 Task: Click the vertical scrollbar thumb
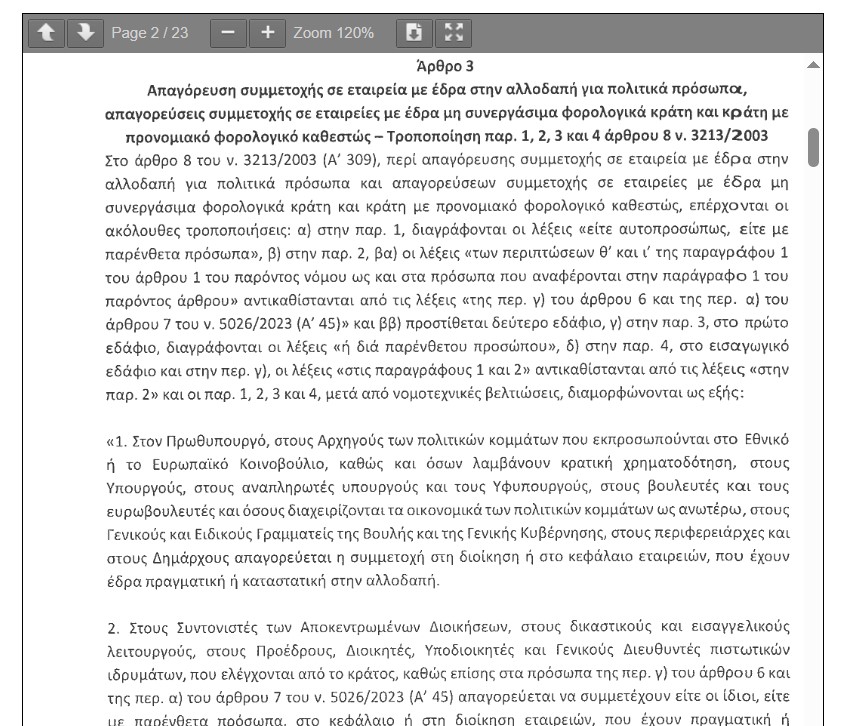click(813, 147)
